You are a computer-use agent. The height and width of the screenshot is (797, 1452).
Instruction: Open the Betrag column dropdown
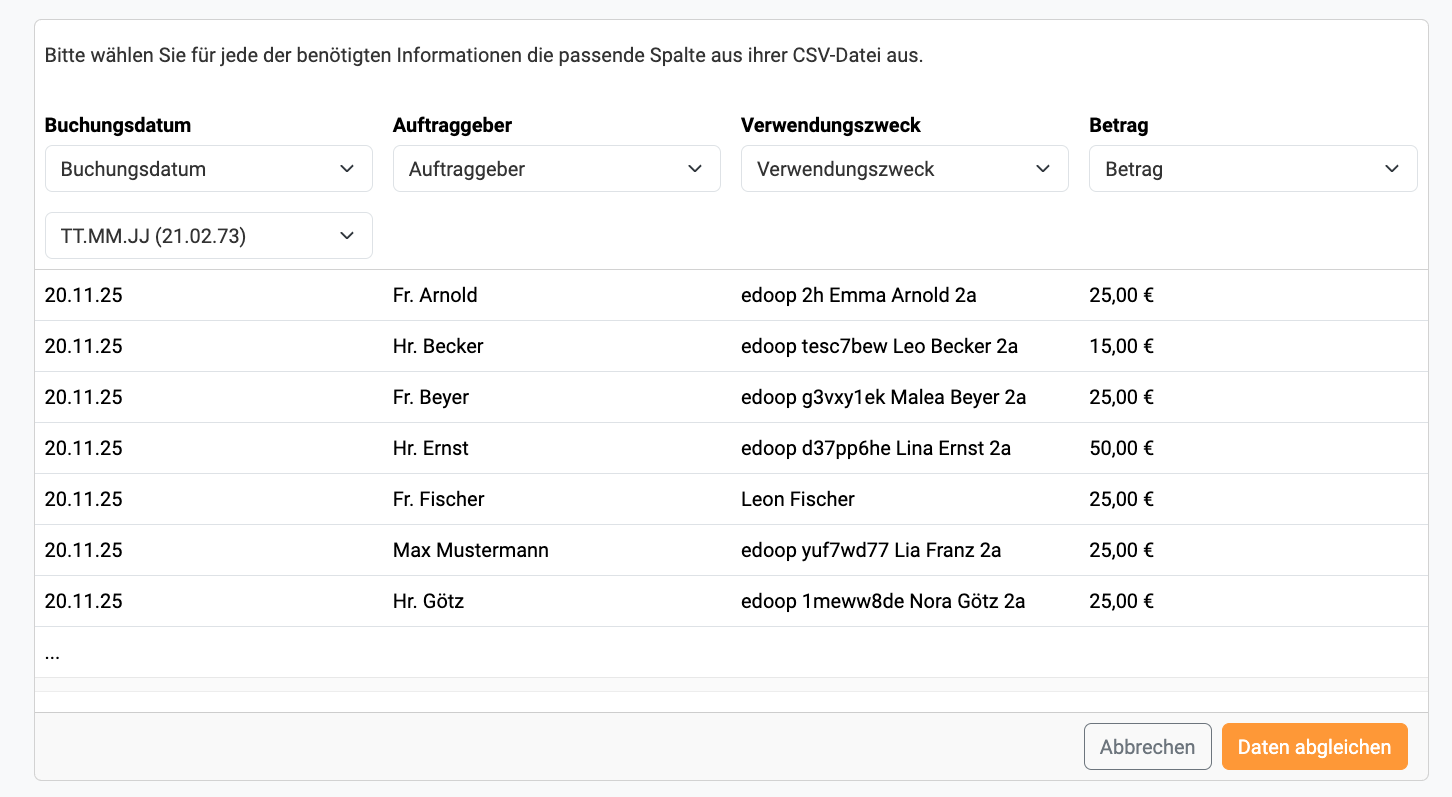click(1252, 169)
